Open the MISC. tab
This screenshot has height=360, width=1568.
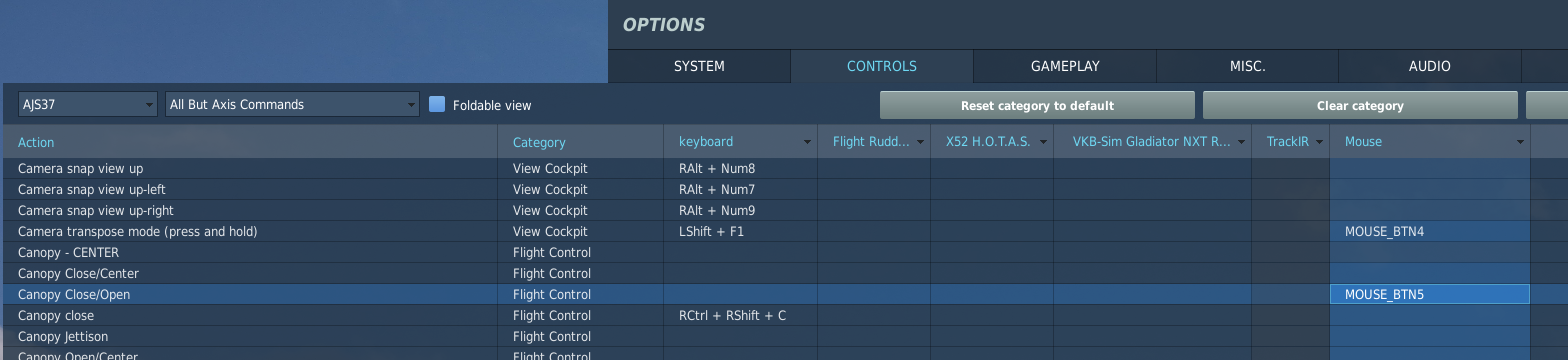pyautogui.click(x=1247, y=66)
